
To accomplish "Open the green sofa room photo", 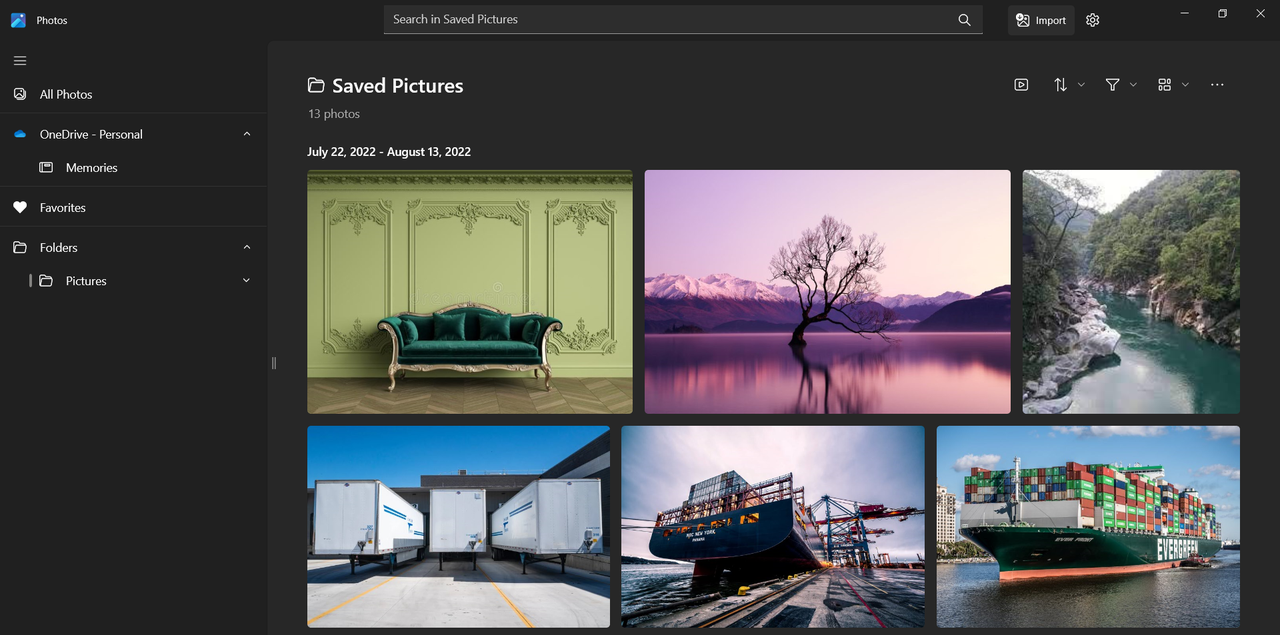I will point(470,292).
